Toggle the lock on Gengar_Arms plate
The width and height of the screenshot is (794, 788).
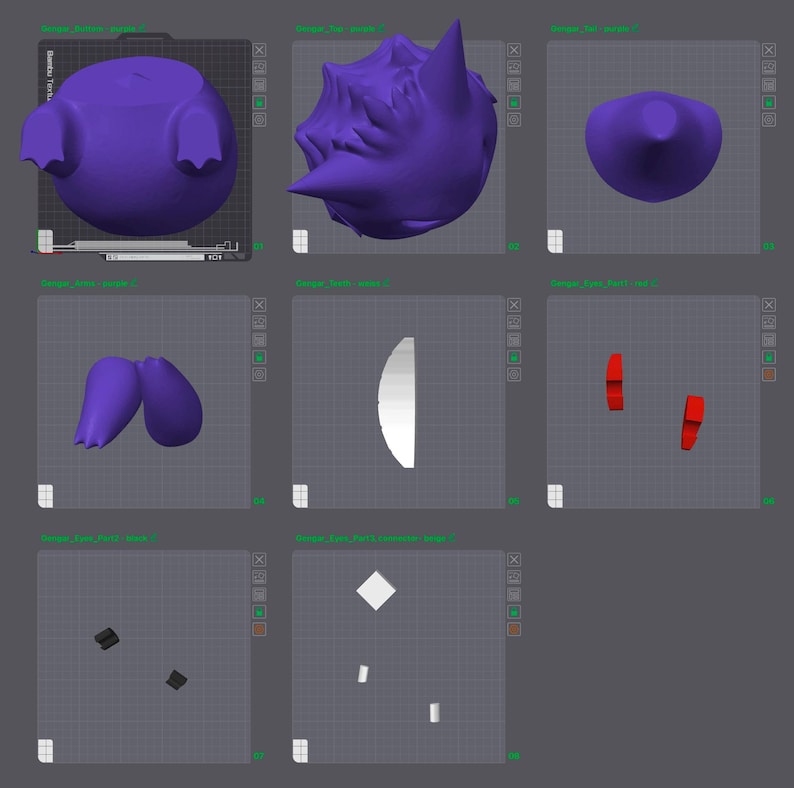pyautogui.click(x=259, y=357)
